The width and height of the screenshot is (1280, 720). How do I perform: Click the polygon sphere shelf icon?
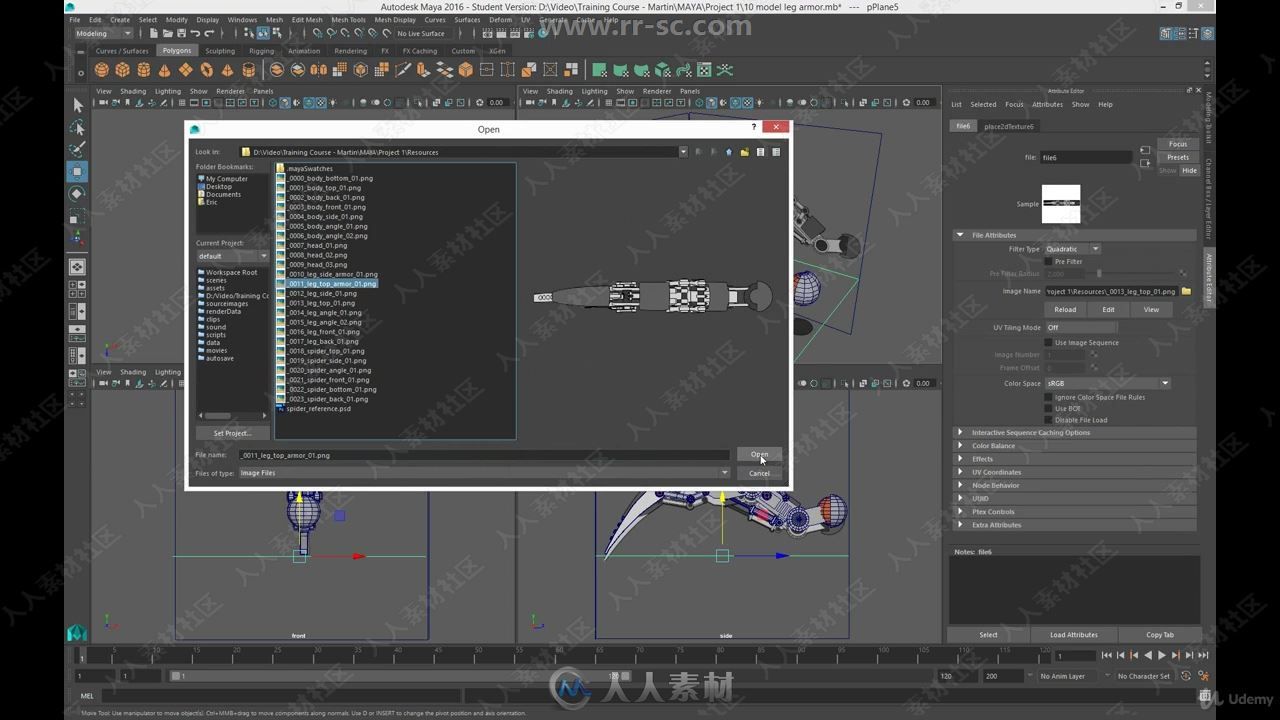coord(101,70)
